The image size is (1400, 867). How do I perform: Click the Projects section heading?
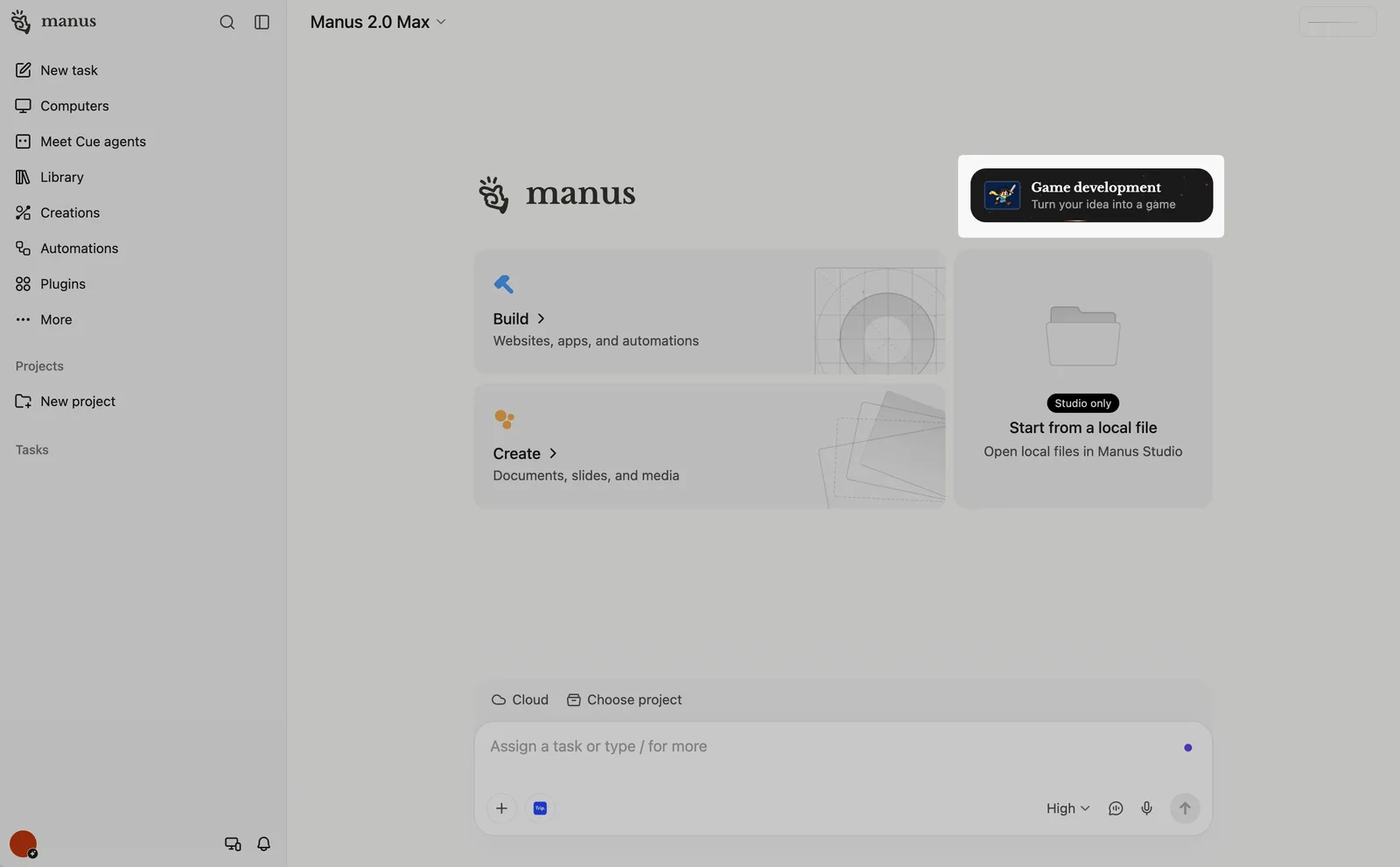pyautogui.click(x=39, y=366)
